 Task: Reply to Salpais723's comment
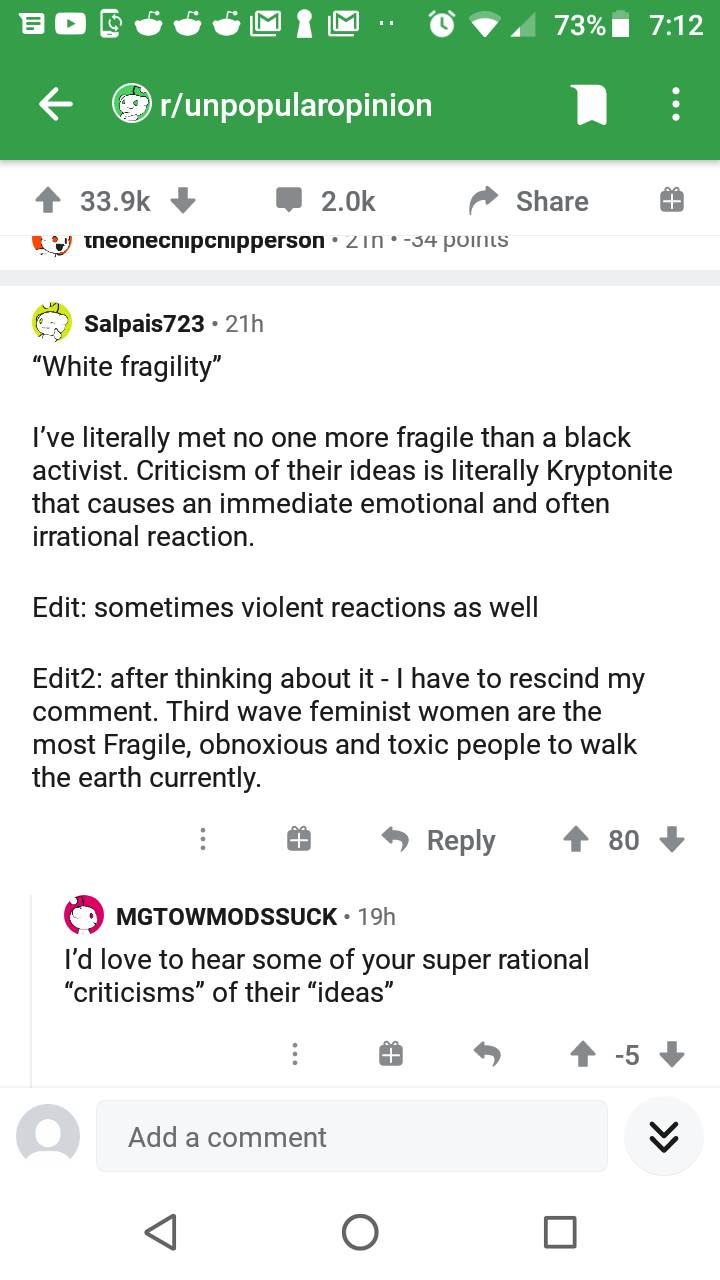[440, 840]
